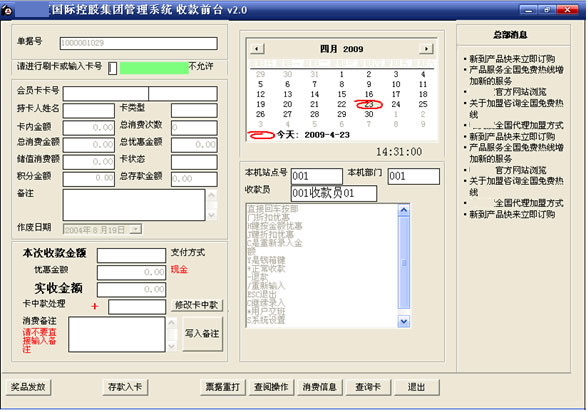Go to previous month in calendar

click(x=257, y=49)
